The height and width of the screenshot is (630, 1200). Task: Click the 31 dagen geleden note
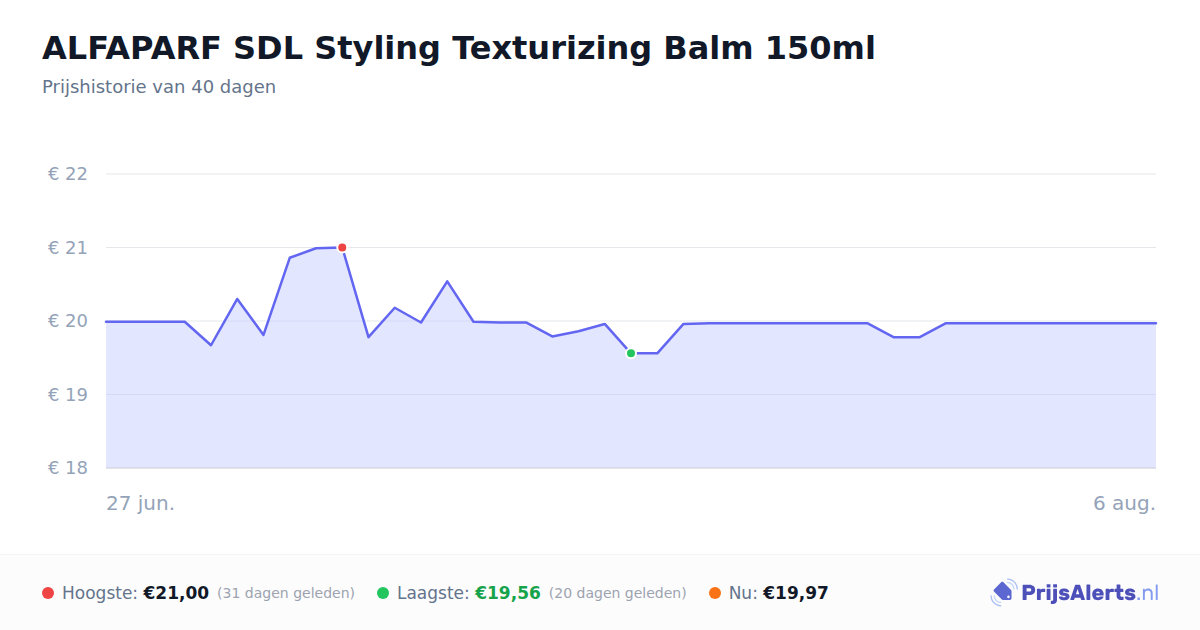coord(286,593)
